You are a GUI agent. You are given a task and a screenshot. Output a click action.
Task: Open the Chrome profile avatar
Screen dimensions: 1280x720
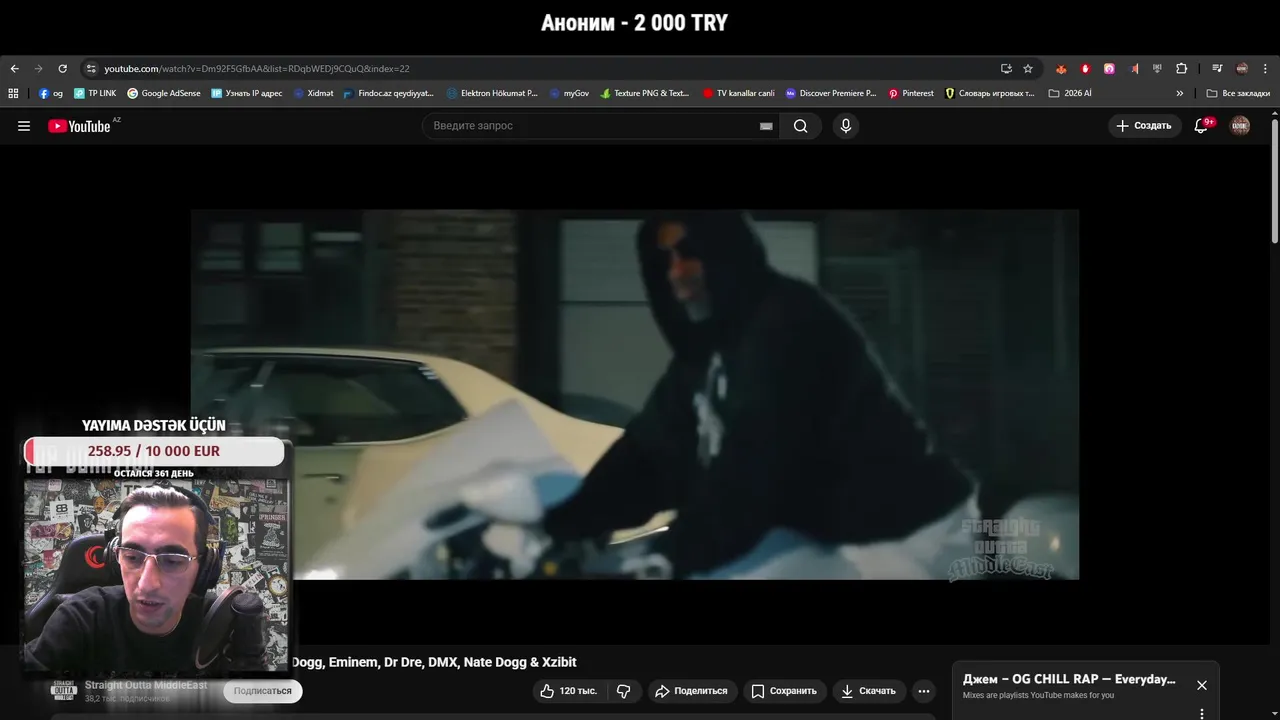(1242, 69)
